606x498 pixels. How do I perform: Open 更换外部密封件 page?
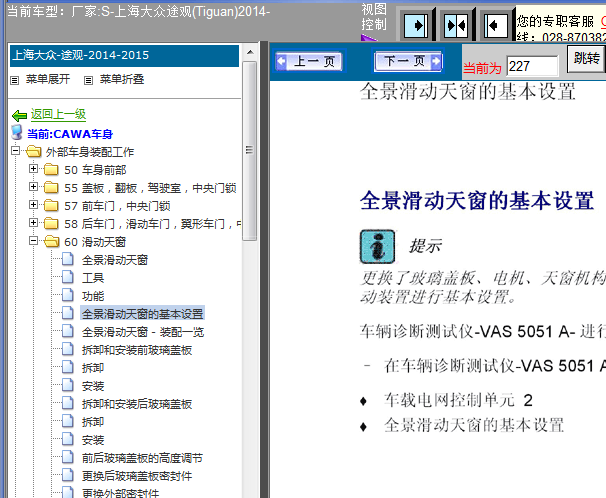point(120,493)
